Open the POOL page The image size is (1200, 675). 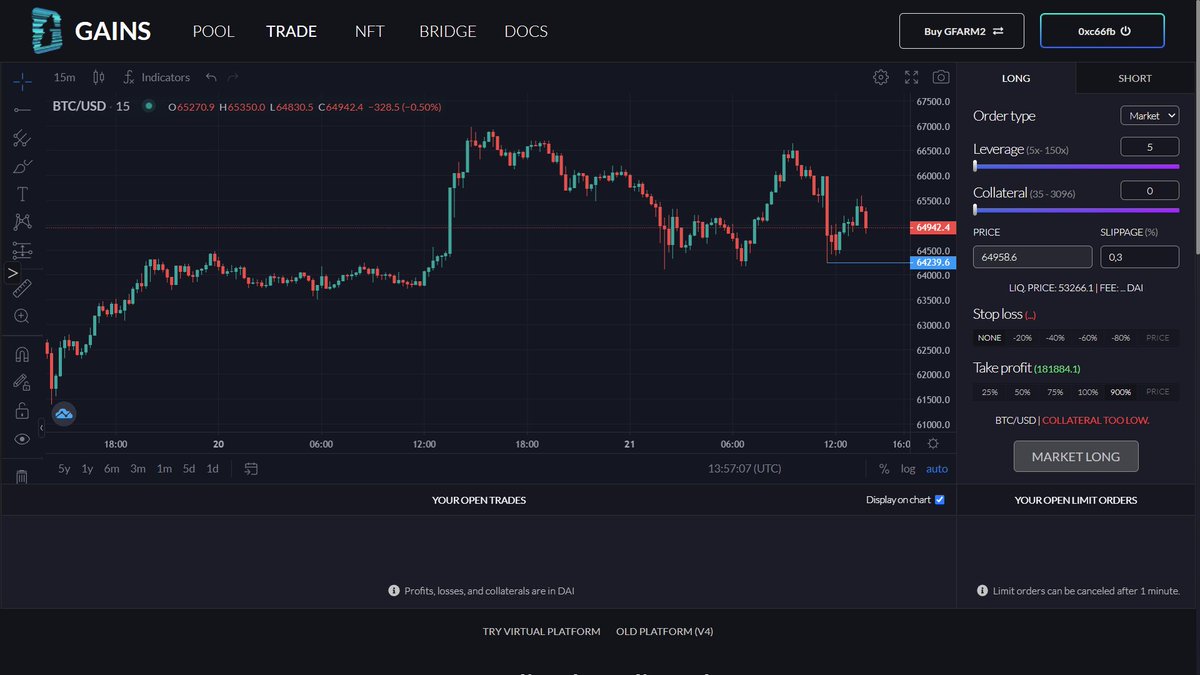tap(213, 31)
